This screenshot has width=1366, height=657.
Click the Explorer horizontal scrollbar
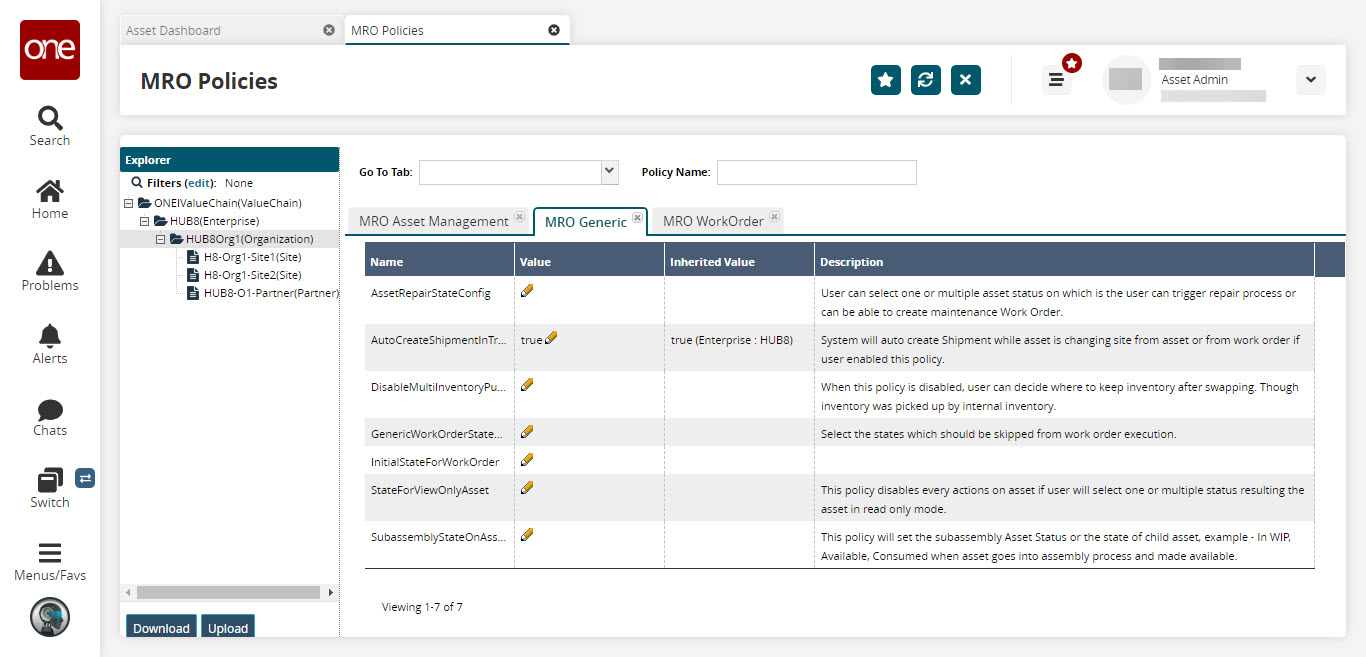(229, 592)
